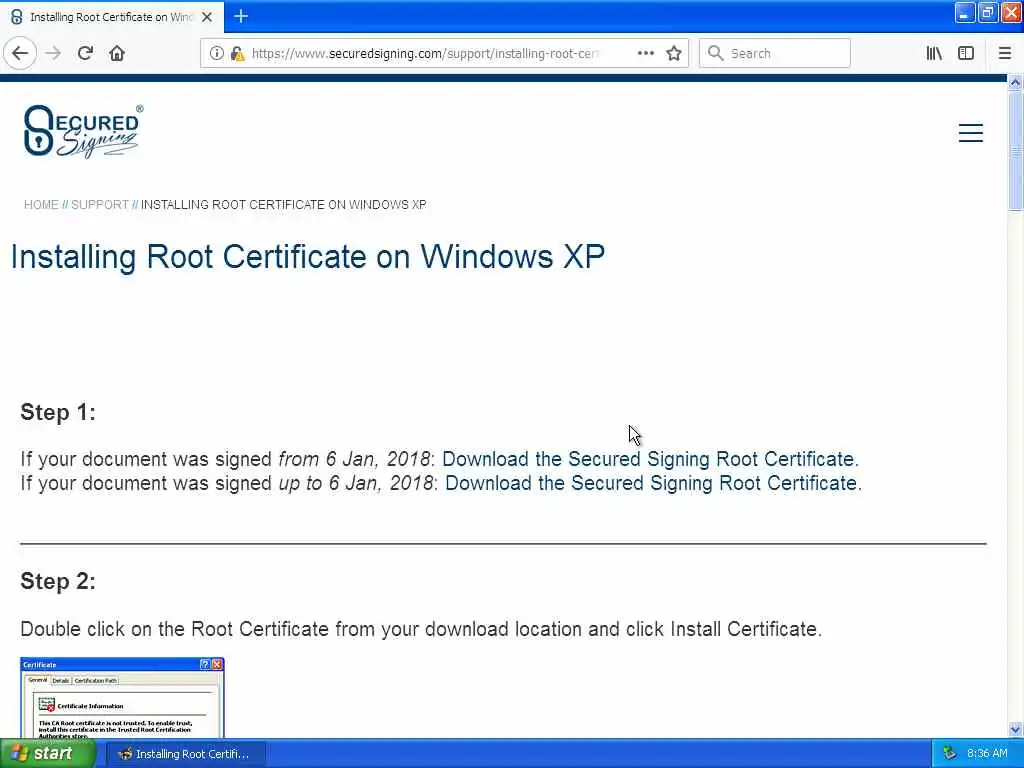This screenshot has width=1024, height=768.
Task: Download root certificate for documents up to 6 Jan 2018
Action: pyautogui.click(x=653, y=483)
